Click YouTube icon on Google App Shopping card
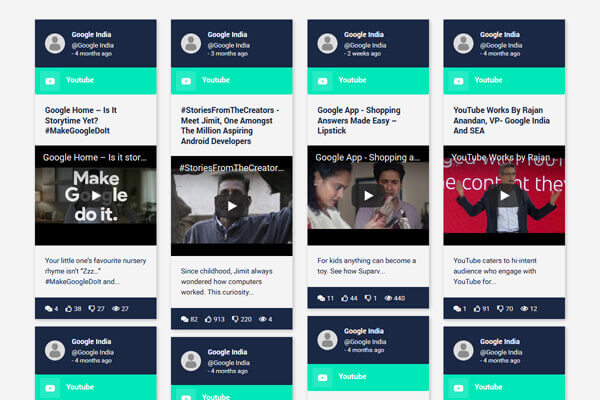This screenshot has height=400, width=600. pyautogui.click(x=323, y=81)
